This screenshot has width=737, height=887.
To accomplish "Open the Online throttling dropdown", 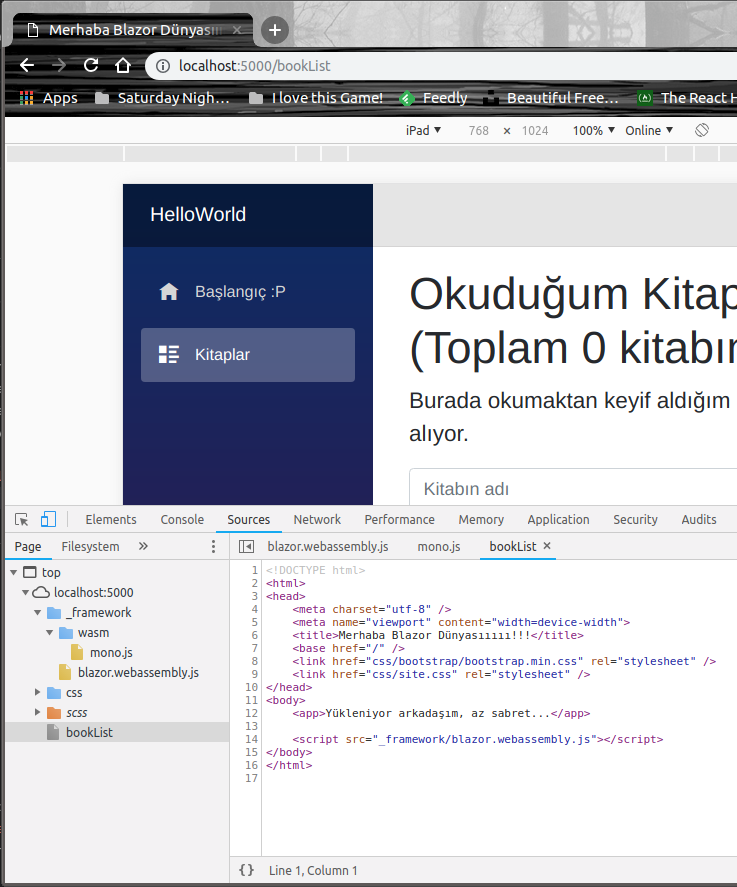I will tap(649, 131).
